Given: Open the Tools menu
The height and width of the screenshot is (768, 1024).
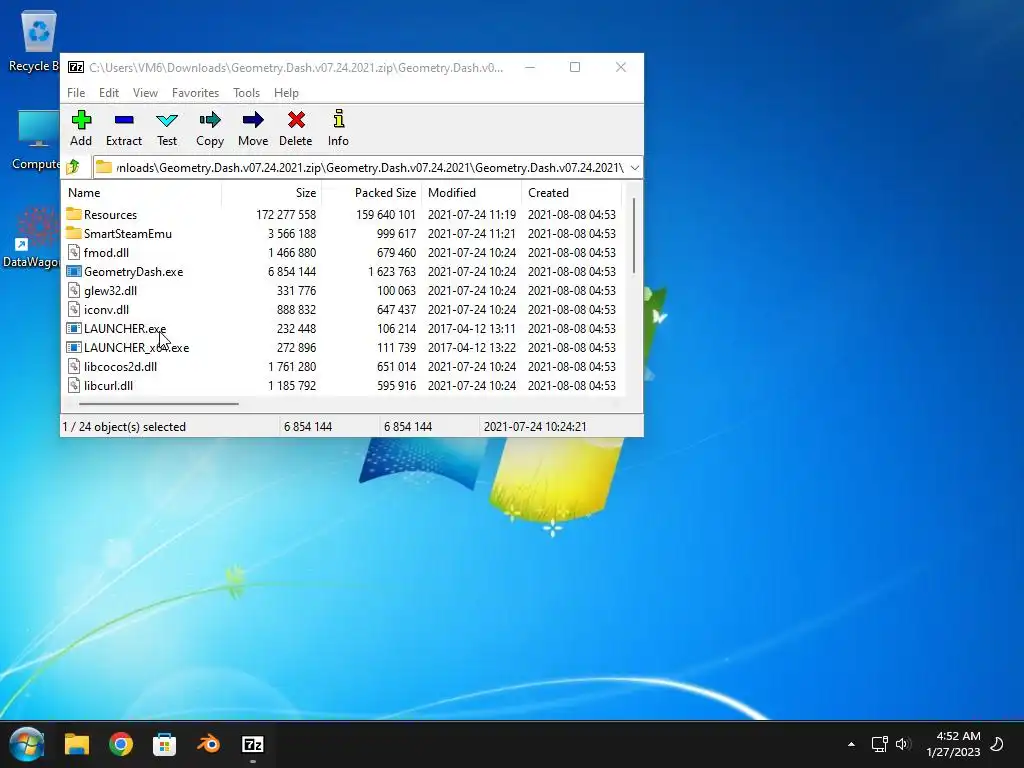Looking at the screenshot, I should coord(246,93).
